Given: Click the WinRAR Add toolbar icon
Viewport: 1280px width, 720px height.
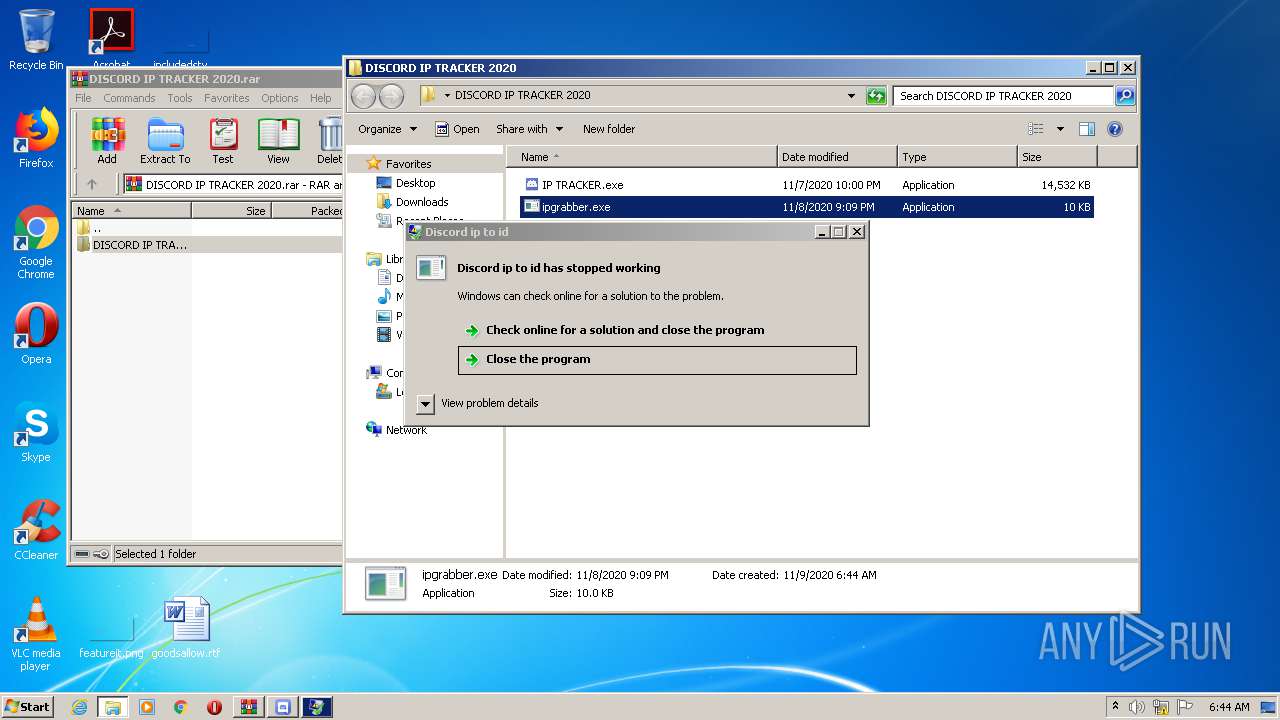Looking at the screenshot, I should 107,141.
